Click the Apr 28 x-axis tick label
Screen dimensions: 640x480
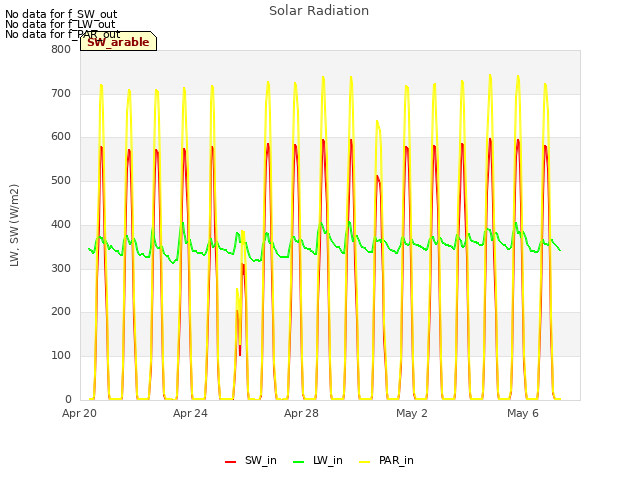pyautogui.click(x=301, y=413)
